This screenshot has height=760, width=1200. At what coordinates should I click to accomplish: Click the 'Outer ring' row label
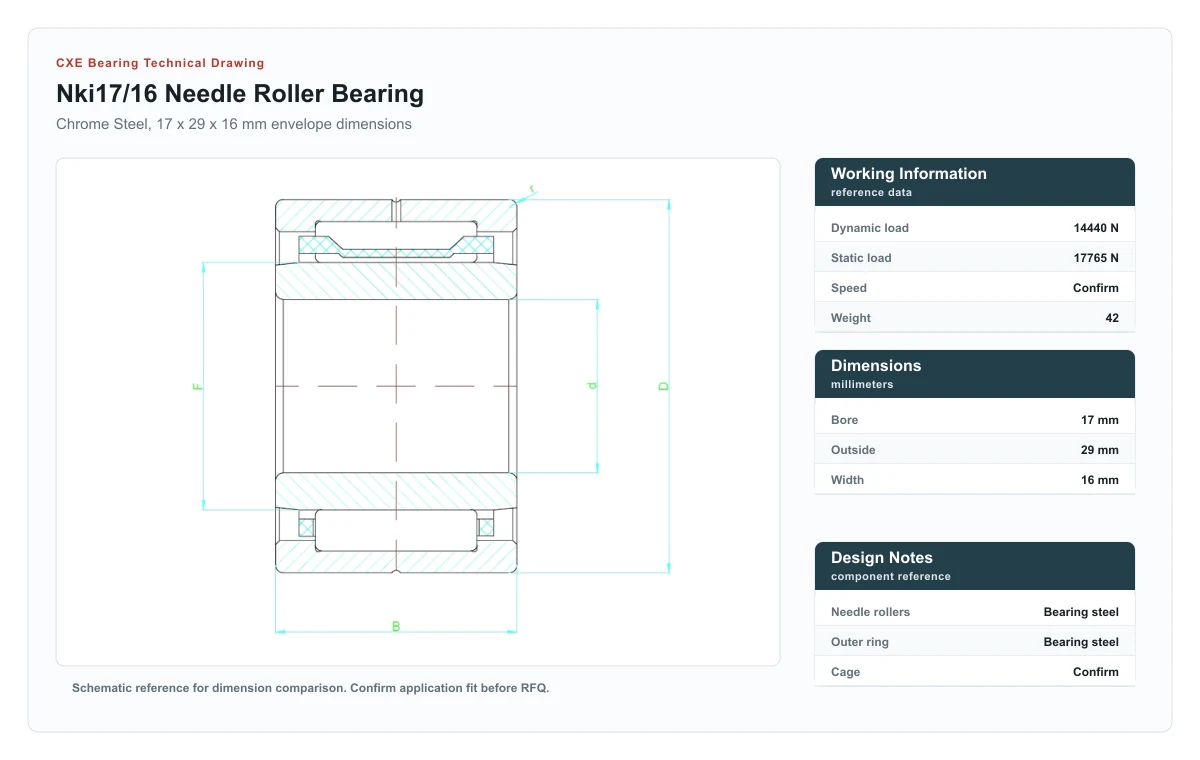point(860,642)
